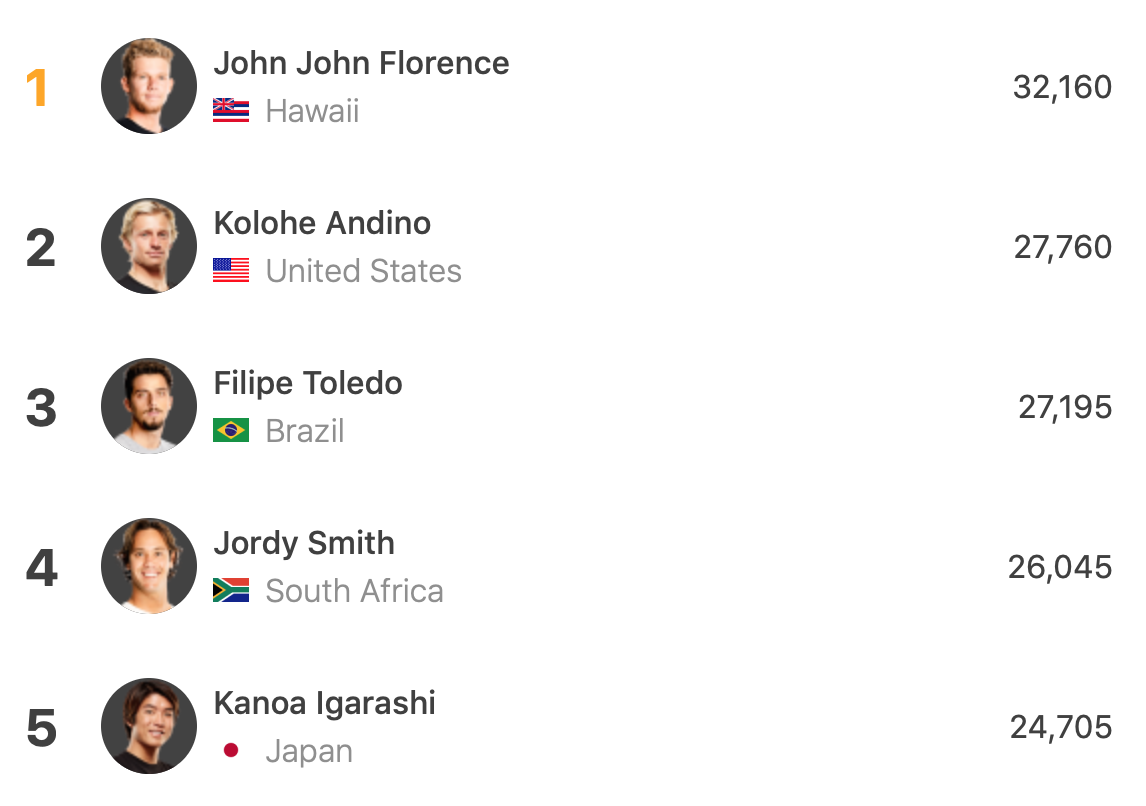Go to Filipe Toledo's name link
This screenshot has height=806, width=1146.
(x=308, y=383)
